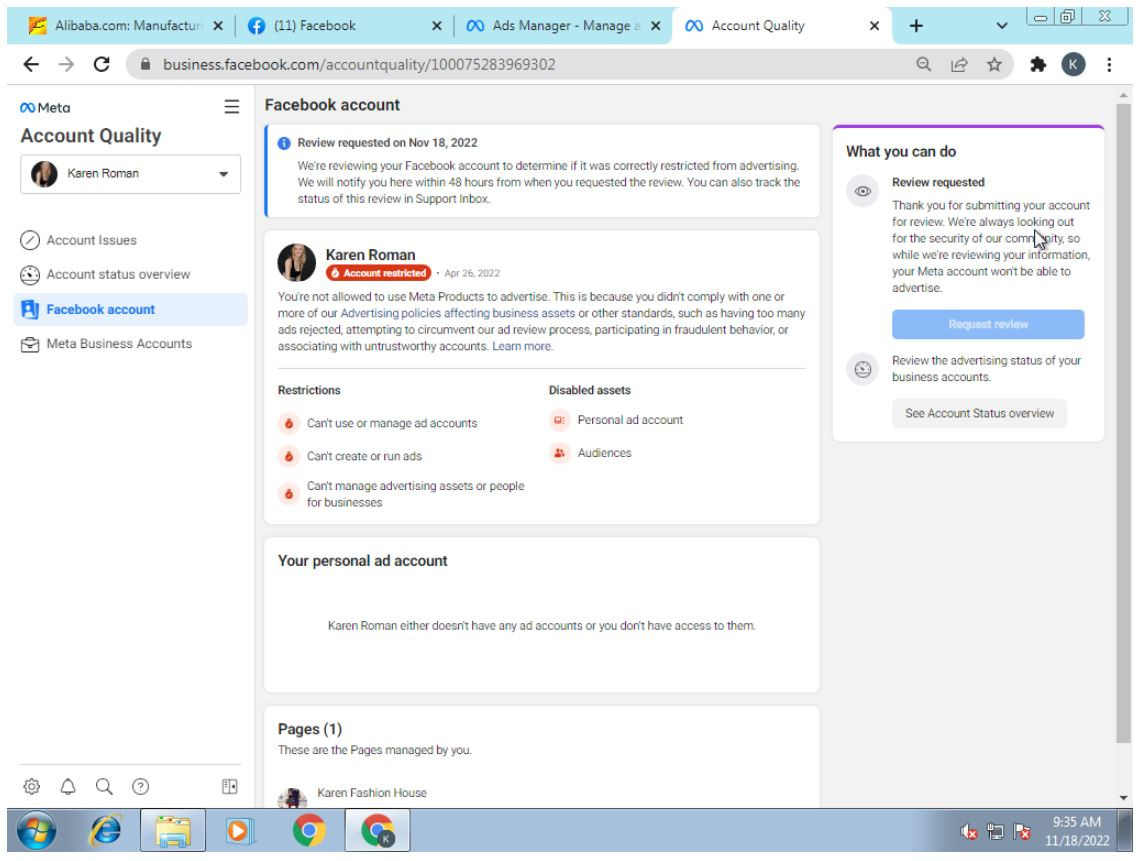The height and width of the screenshot is (861, 1139).
Task: Click the "Review requested on Nov 18, 2022" heading
Action: pyautogui.click(x=387, y=143)
